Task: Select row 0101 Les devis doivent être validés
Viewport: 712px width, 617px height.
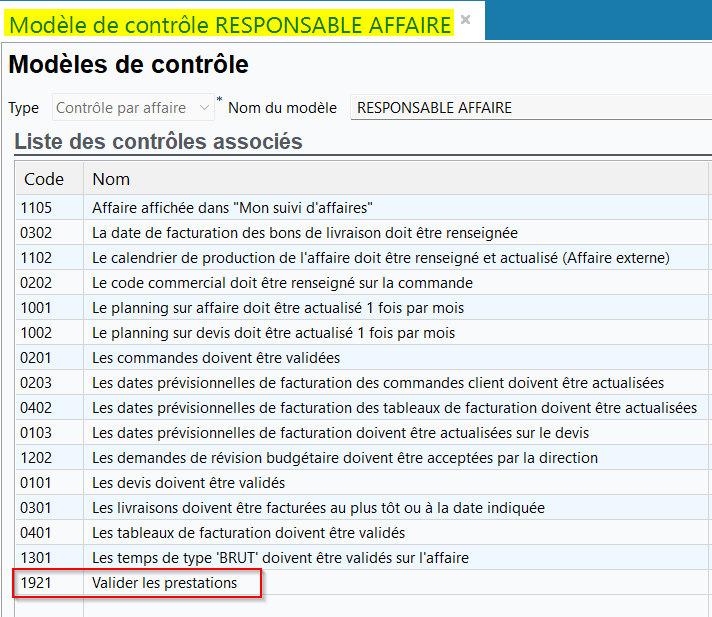Action: point(362,483)
